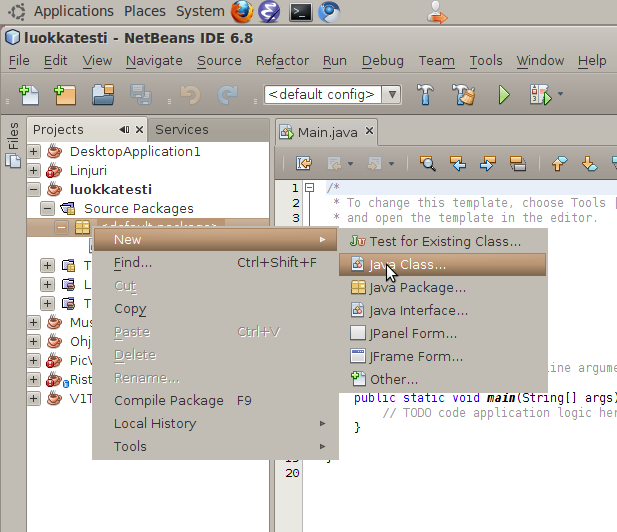
Task: Run the project with green arrow
Action: [504, 95]
